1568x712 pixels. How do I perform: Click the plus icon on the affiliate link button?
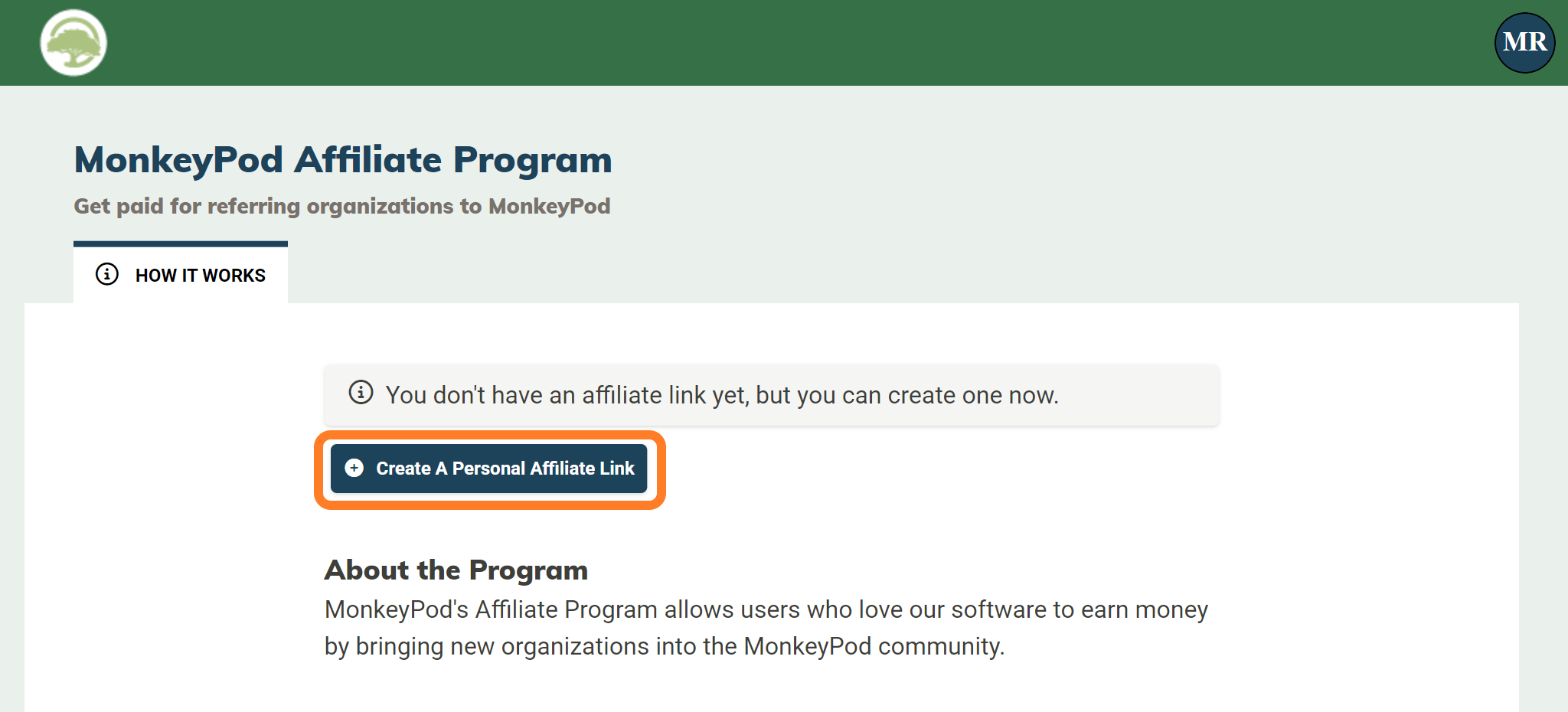pos(354,468)
